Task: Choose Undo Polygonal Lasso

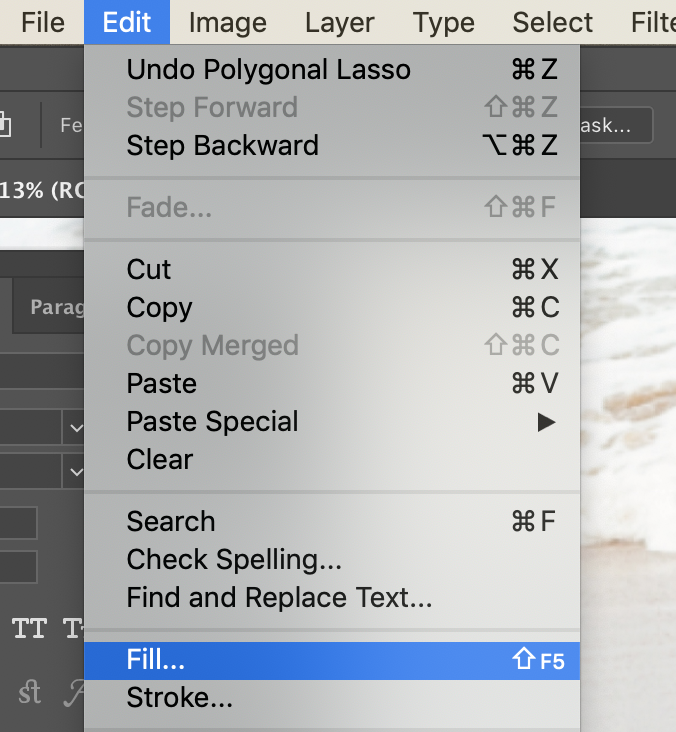Action: click(268, 70)
